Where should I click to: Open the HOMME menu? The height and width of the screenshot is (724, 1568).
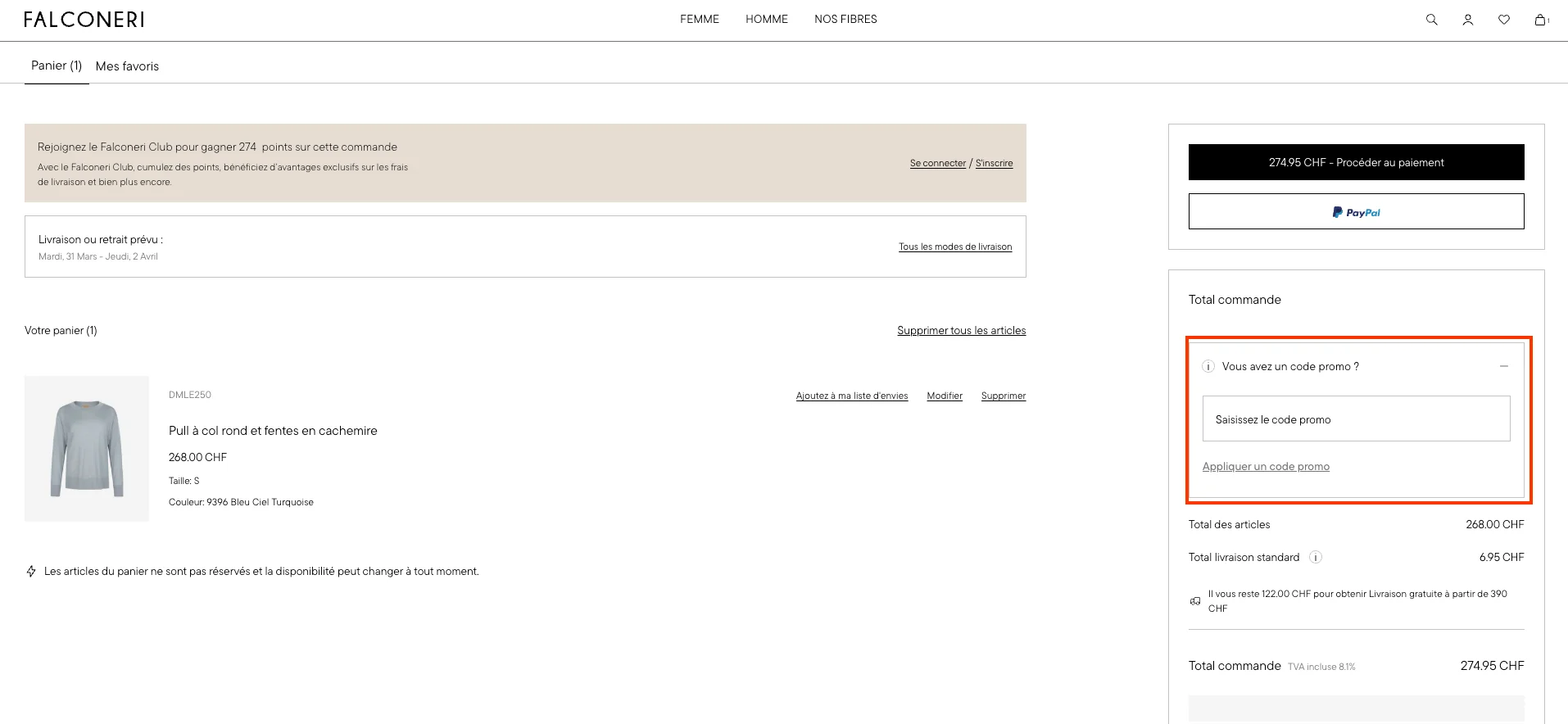[x=766, y=19]
